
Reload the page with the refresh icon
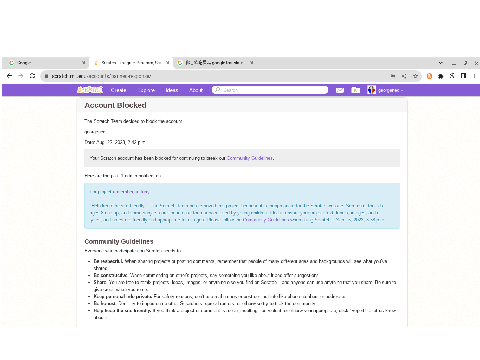point(32,76)
